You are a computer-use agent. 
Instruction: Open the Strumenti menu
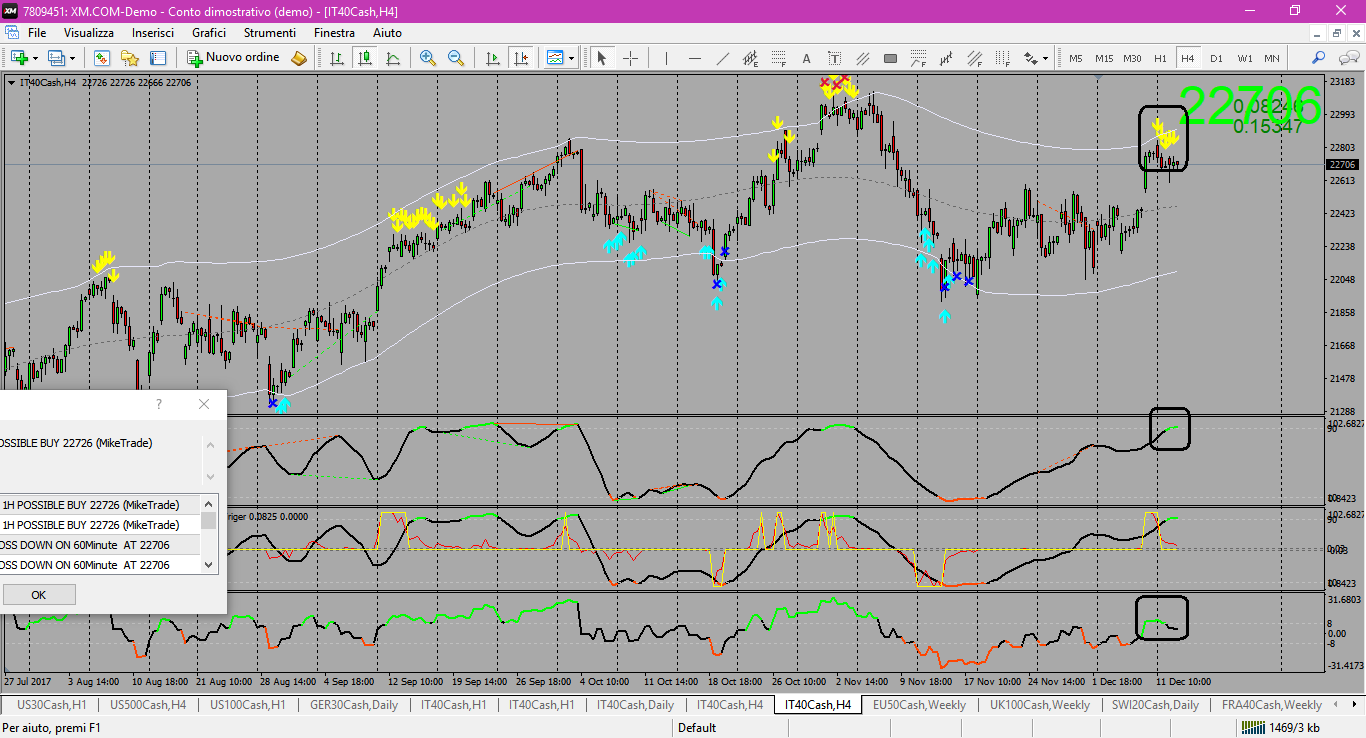tap(270, 33)
